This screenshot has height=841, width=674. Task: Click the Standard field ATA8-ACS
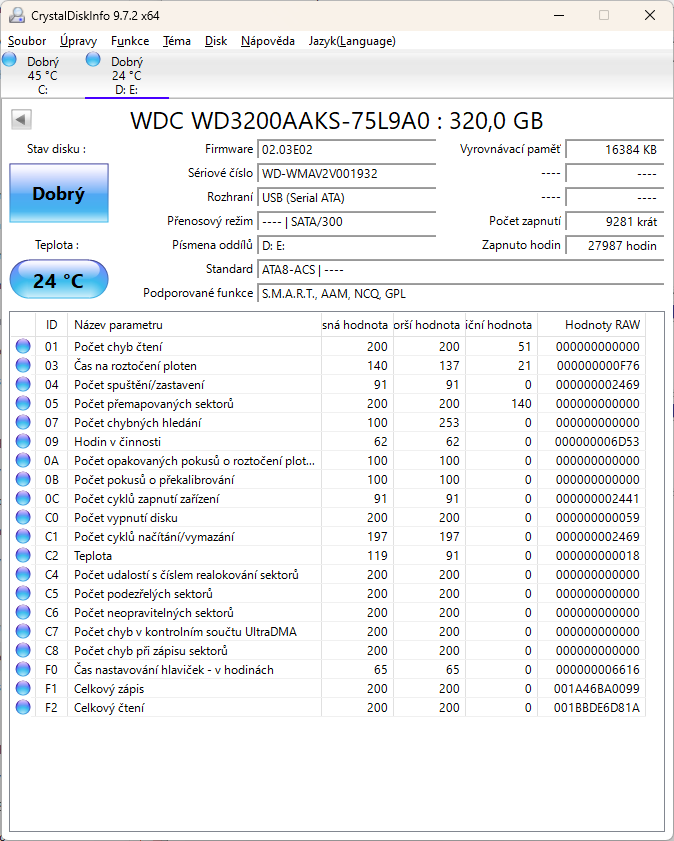pyautogui.click(x=461, y=270)
